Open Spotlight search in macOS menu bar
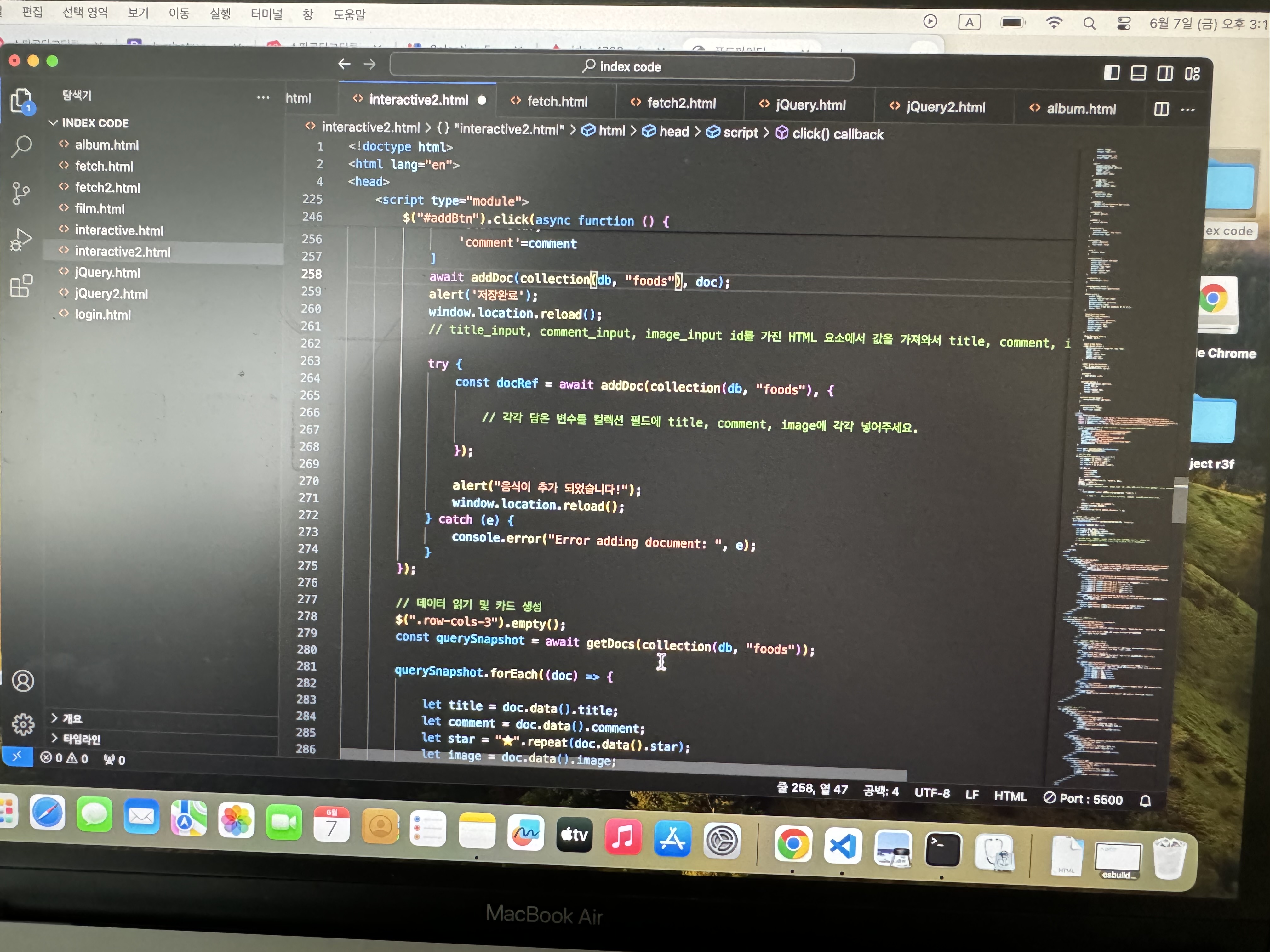This screenshot has height=952, width=1270. click(1089, 23)
